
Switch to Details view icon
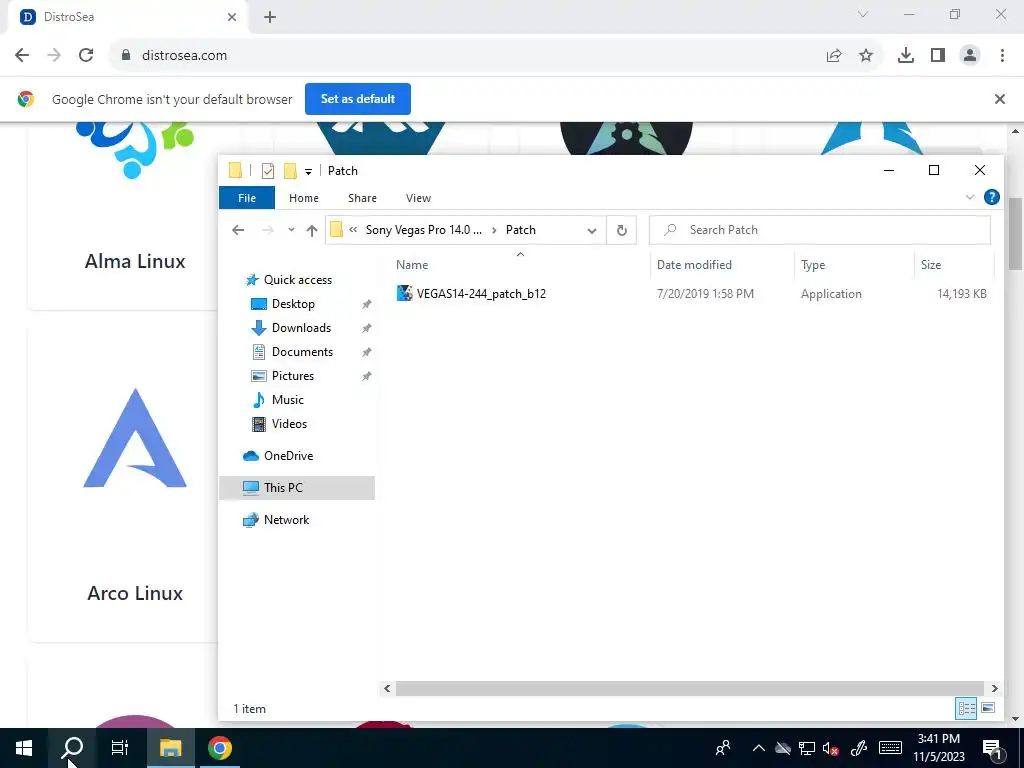tap(967, 708)
